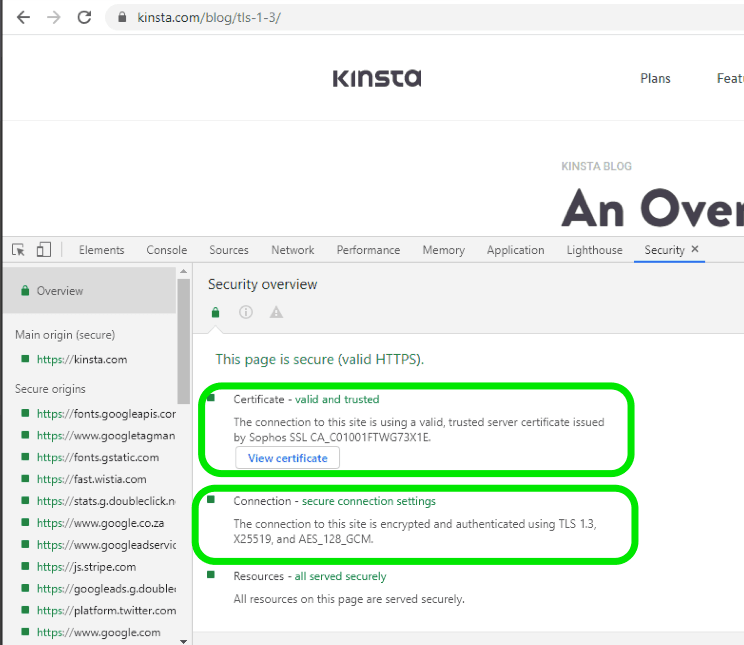Switch to the Lighthouse tab

[595, 250]
